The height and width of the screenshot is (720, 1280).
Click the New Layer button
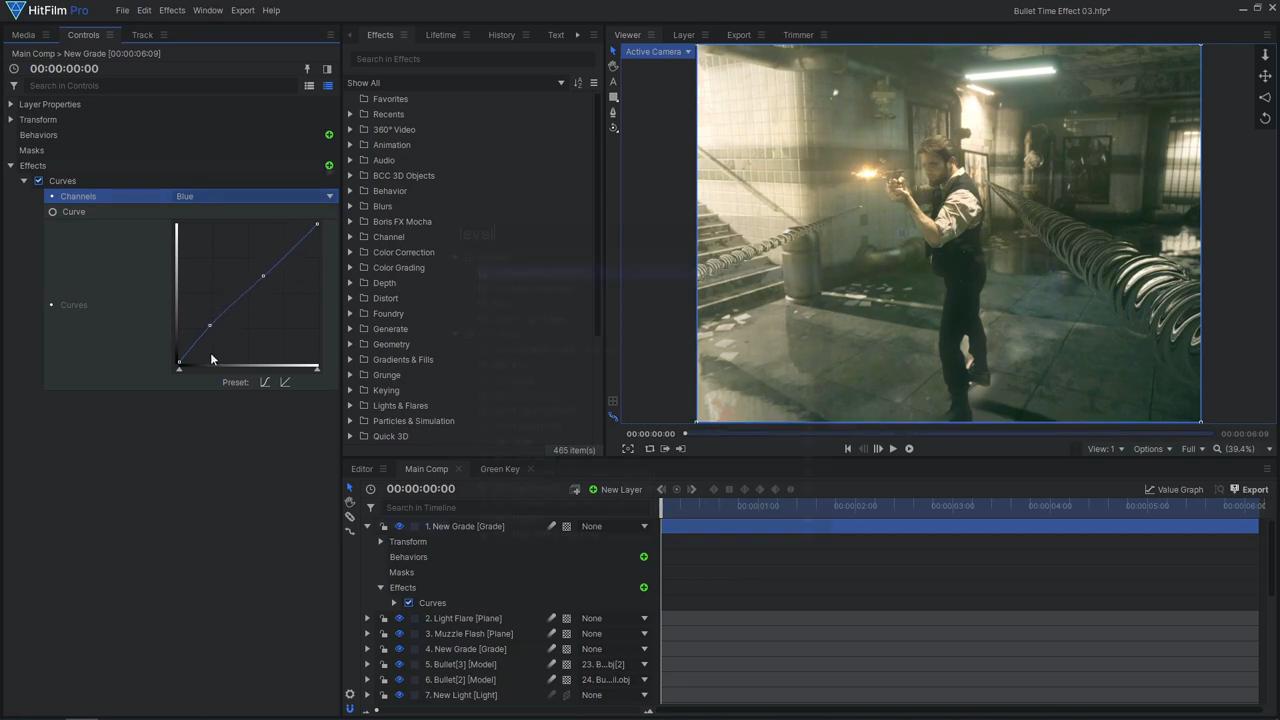pos(615,490)
